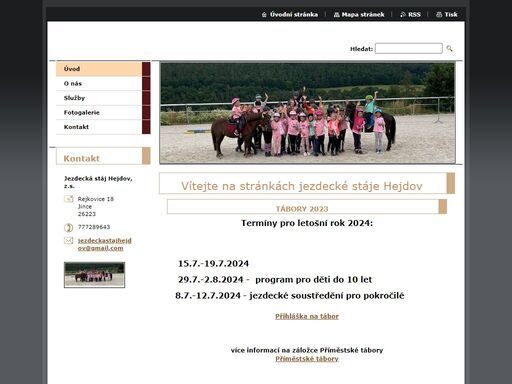Screen dimensions: 512x384
Task: Click the TÁBORY 2023 heading
Action: [302, 209]
